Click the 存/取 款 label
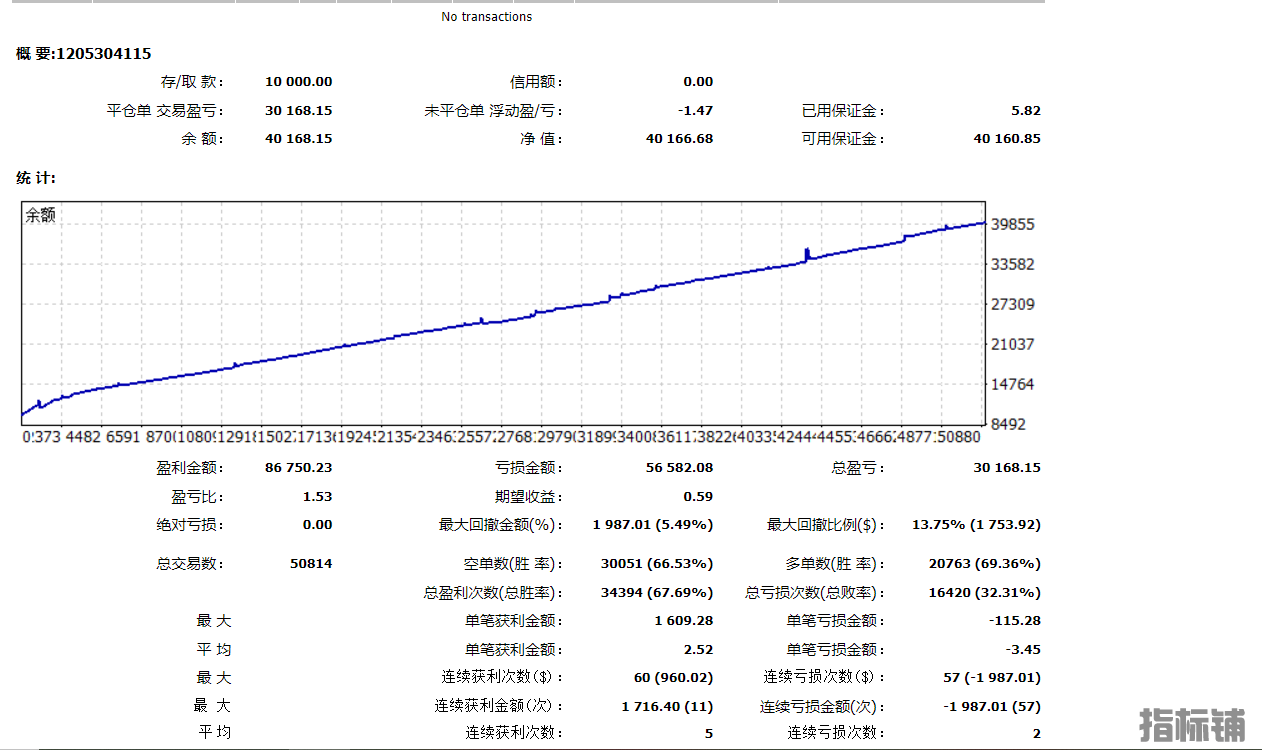The height and width of the screenshot is (750, 1262). pyautogui.click(x=192, y=82)
